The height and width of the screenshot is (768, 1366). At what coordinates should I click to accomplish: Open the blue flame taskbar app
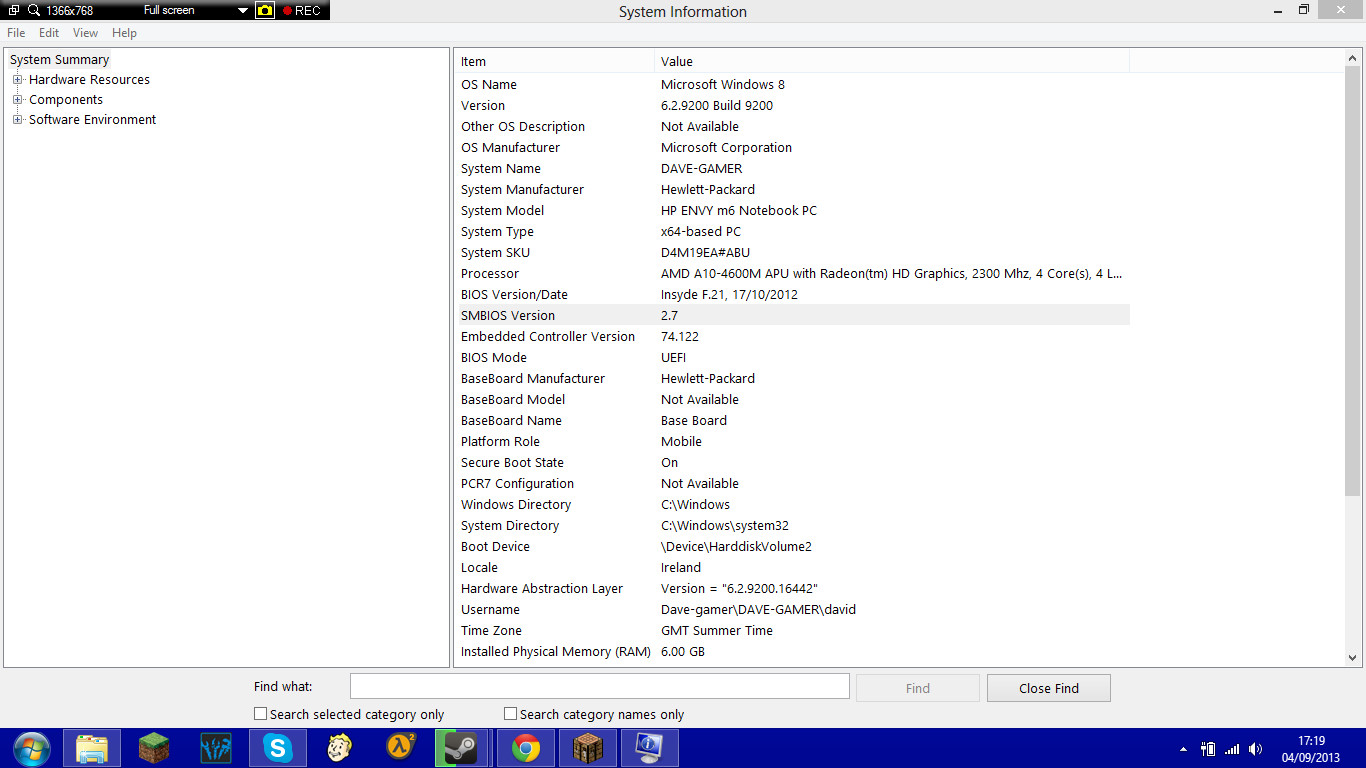216,748
